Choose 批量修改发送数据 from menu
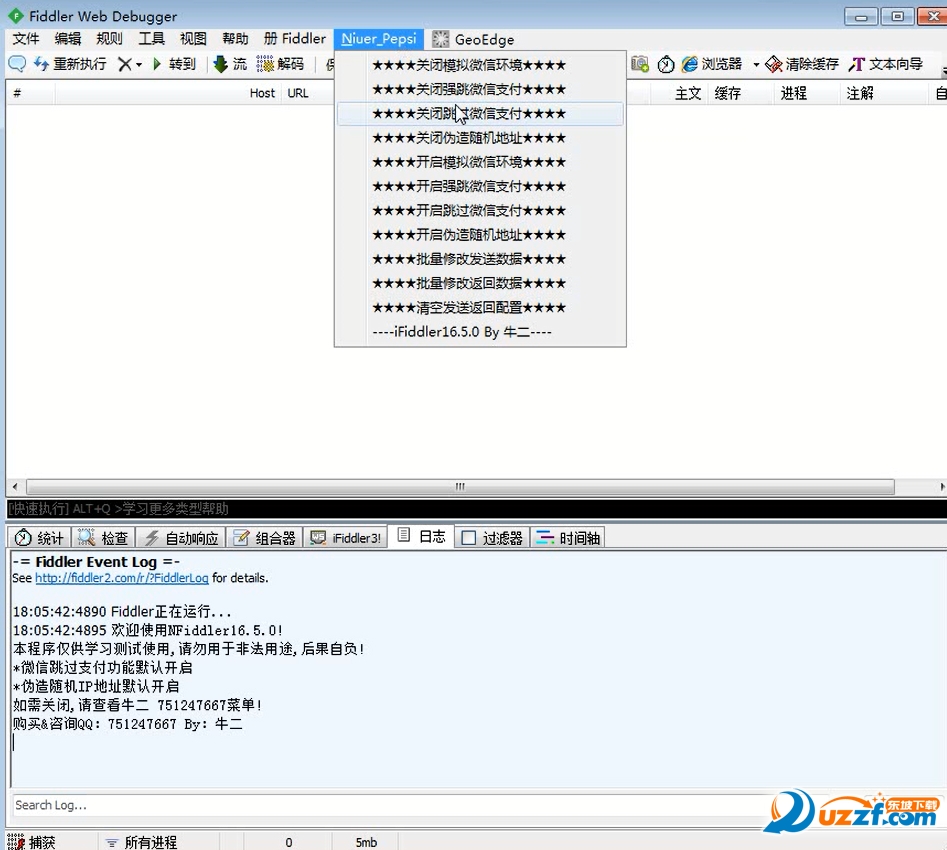The height and width of the screenshot is (850, 947). [468, 259]
